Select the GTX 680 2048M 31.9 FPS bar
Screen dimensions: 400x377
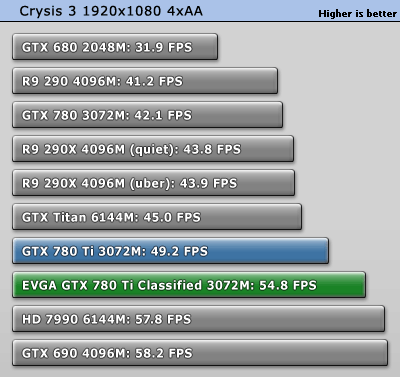[115, 47]
